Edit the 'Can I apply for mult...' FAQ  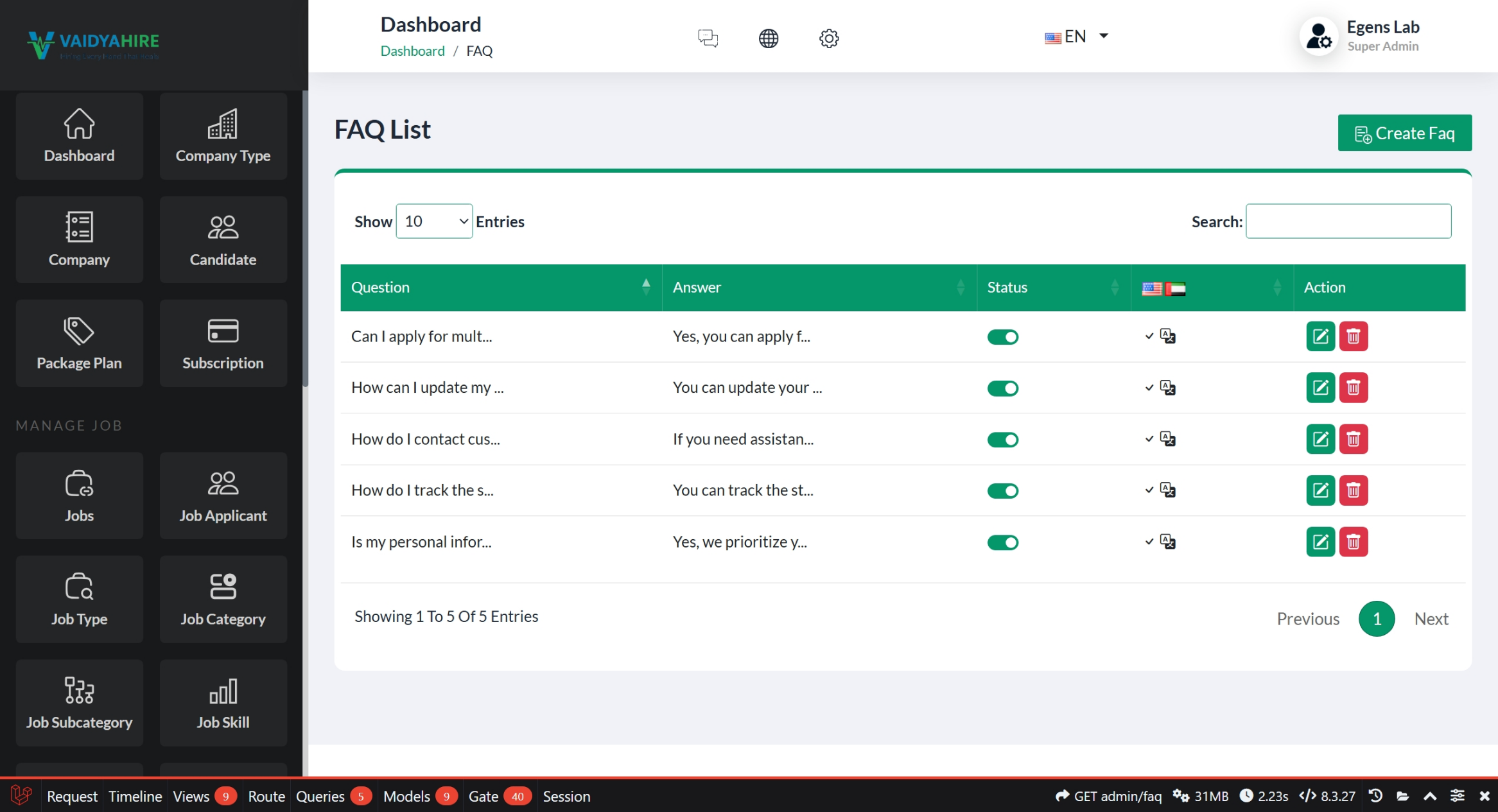pyautogui.click(x=1319, y=336)
